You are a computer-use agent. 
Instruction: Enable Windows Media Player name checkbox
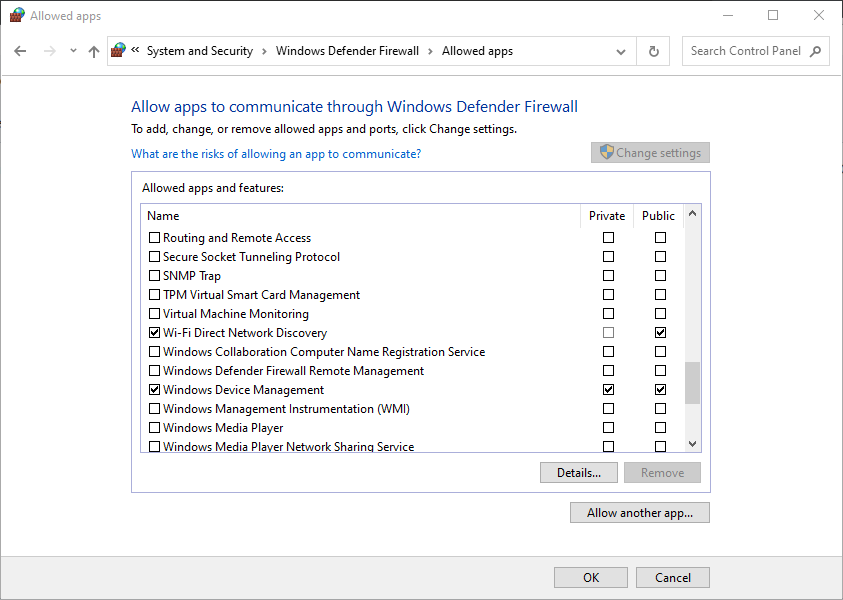[x=154, y=428]
